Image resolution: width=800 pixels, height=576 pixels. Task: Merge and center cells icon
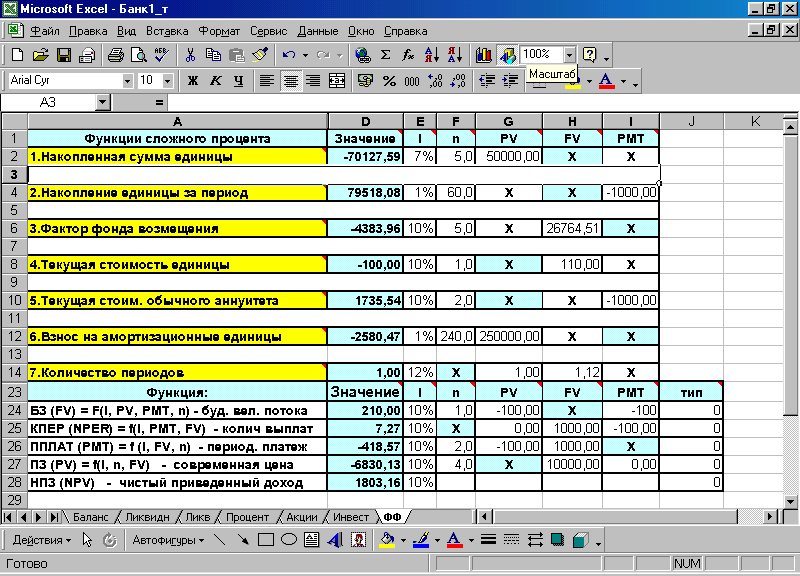(x=337, y=81)
